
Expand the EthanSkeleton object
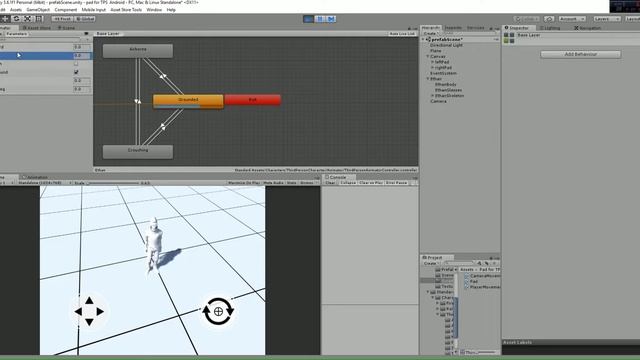tap(433, 96)
